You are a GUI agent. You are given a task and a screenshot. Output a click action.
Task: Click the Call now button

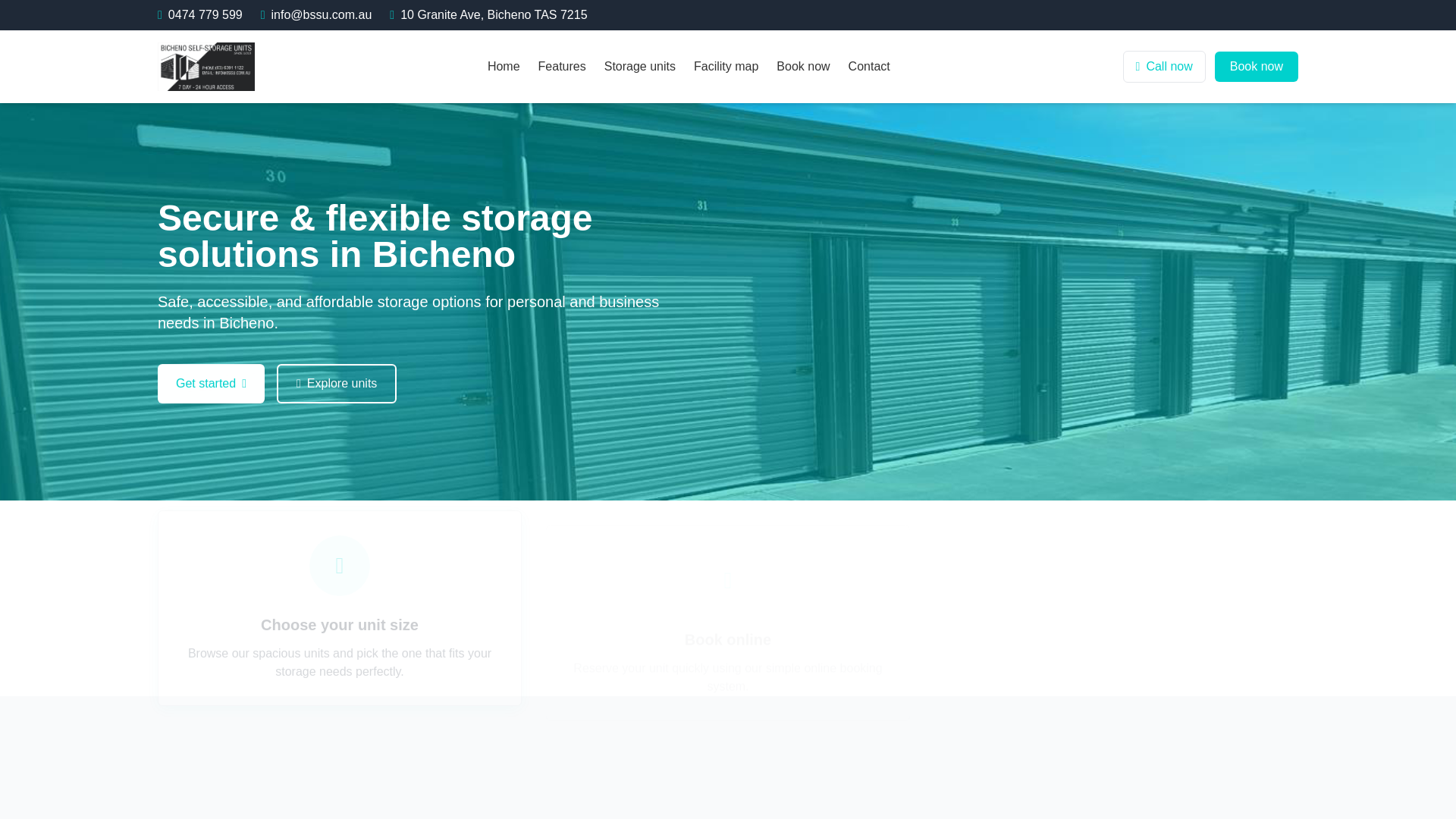[x=1164, y=67]
